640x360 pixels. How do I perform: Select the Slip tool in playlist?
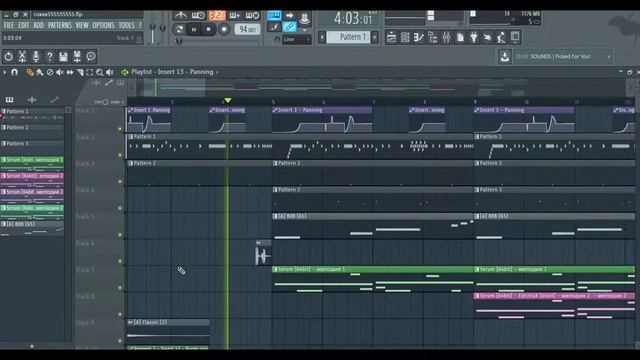pos(70,72)
